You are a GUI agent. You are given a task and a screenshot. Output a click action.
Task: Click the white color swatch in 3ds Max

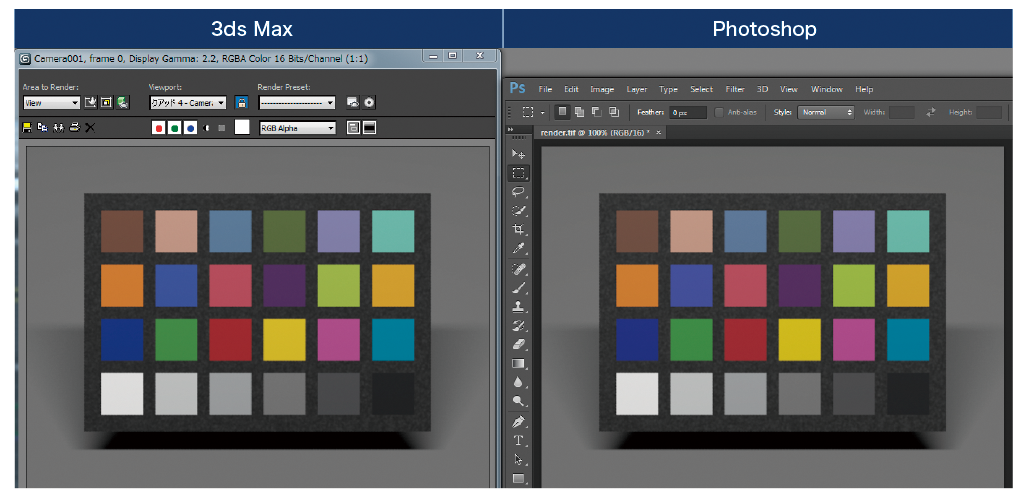click(x=242, y=128)
